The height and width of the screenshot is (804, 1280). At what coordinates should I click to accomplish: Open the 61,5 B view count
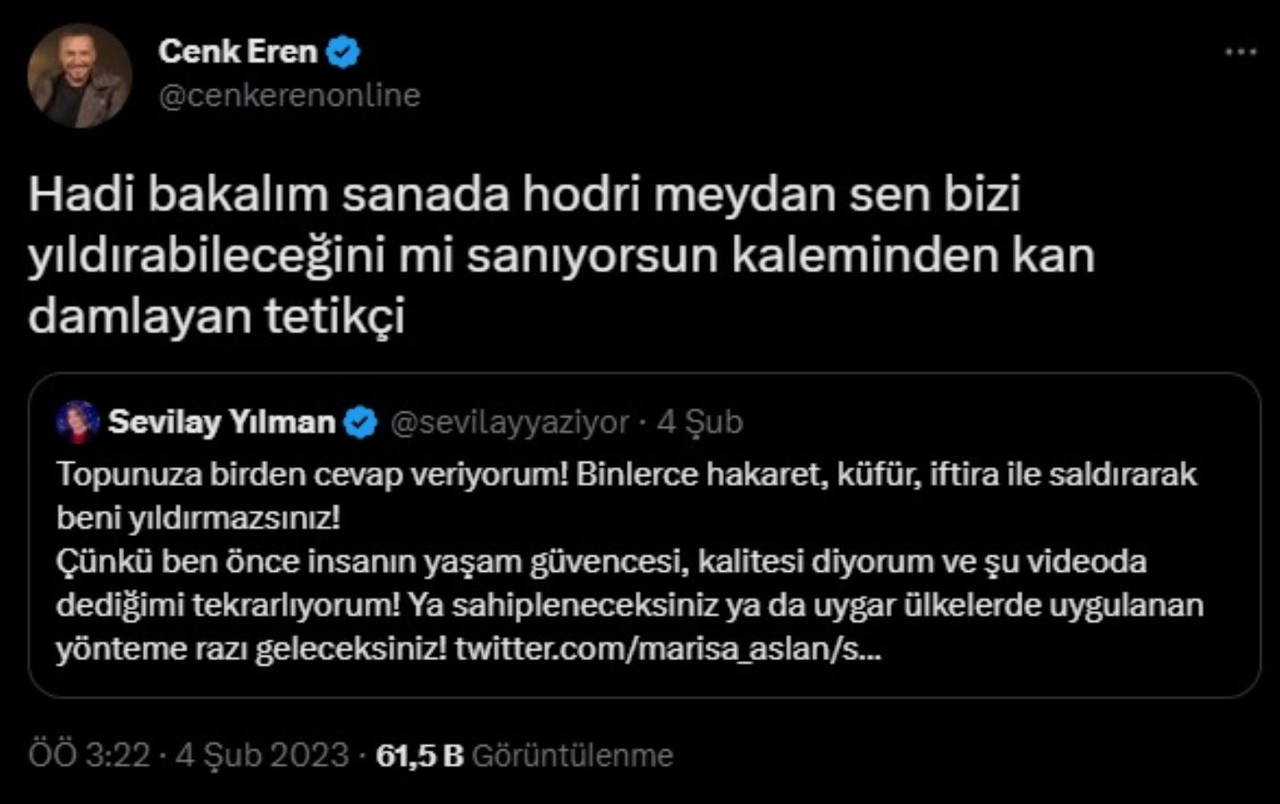pos(419,755)
